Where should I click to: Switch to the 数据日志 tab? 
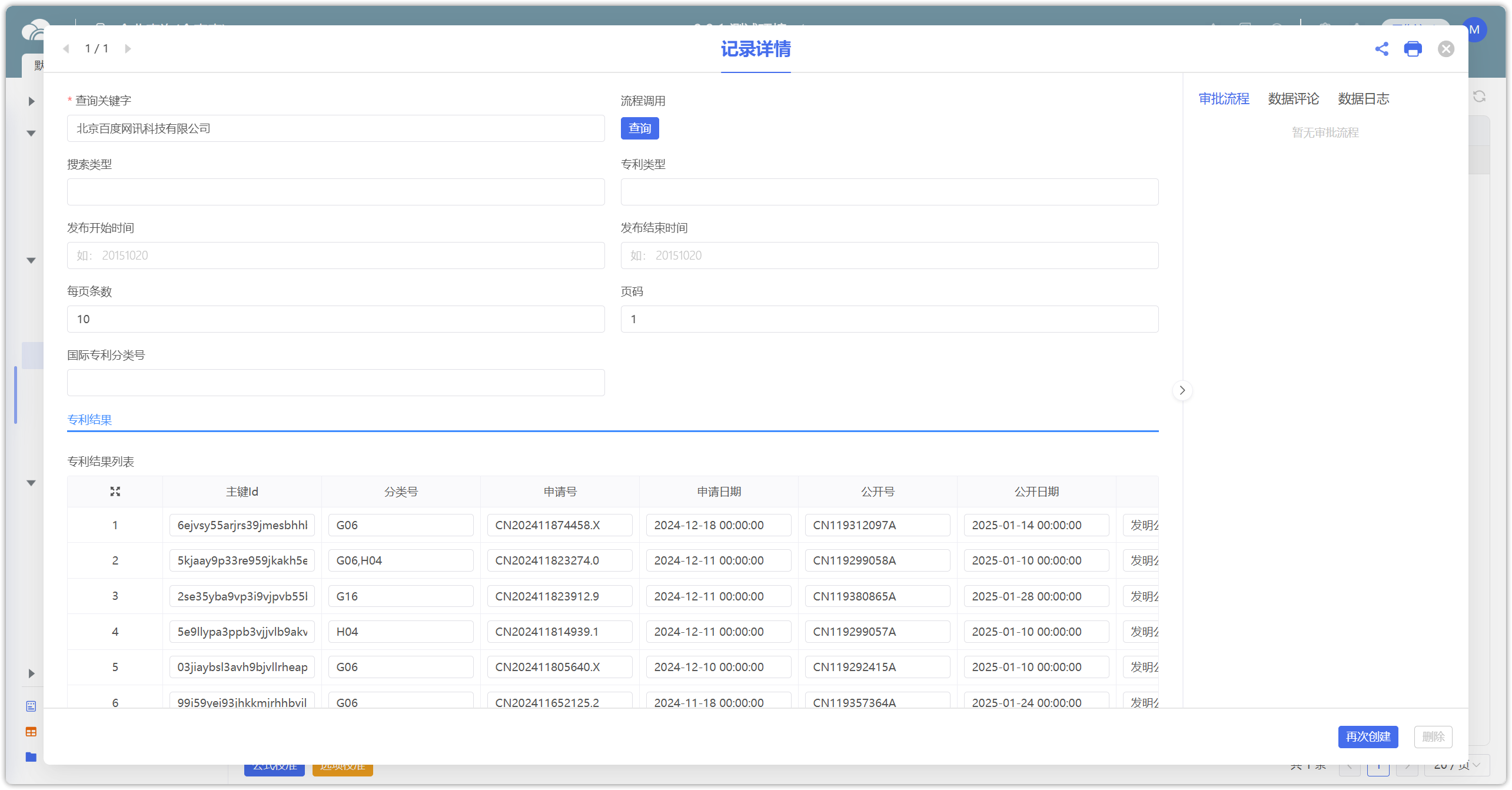pos(1363,99)
